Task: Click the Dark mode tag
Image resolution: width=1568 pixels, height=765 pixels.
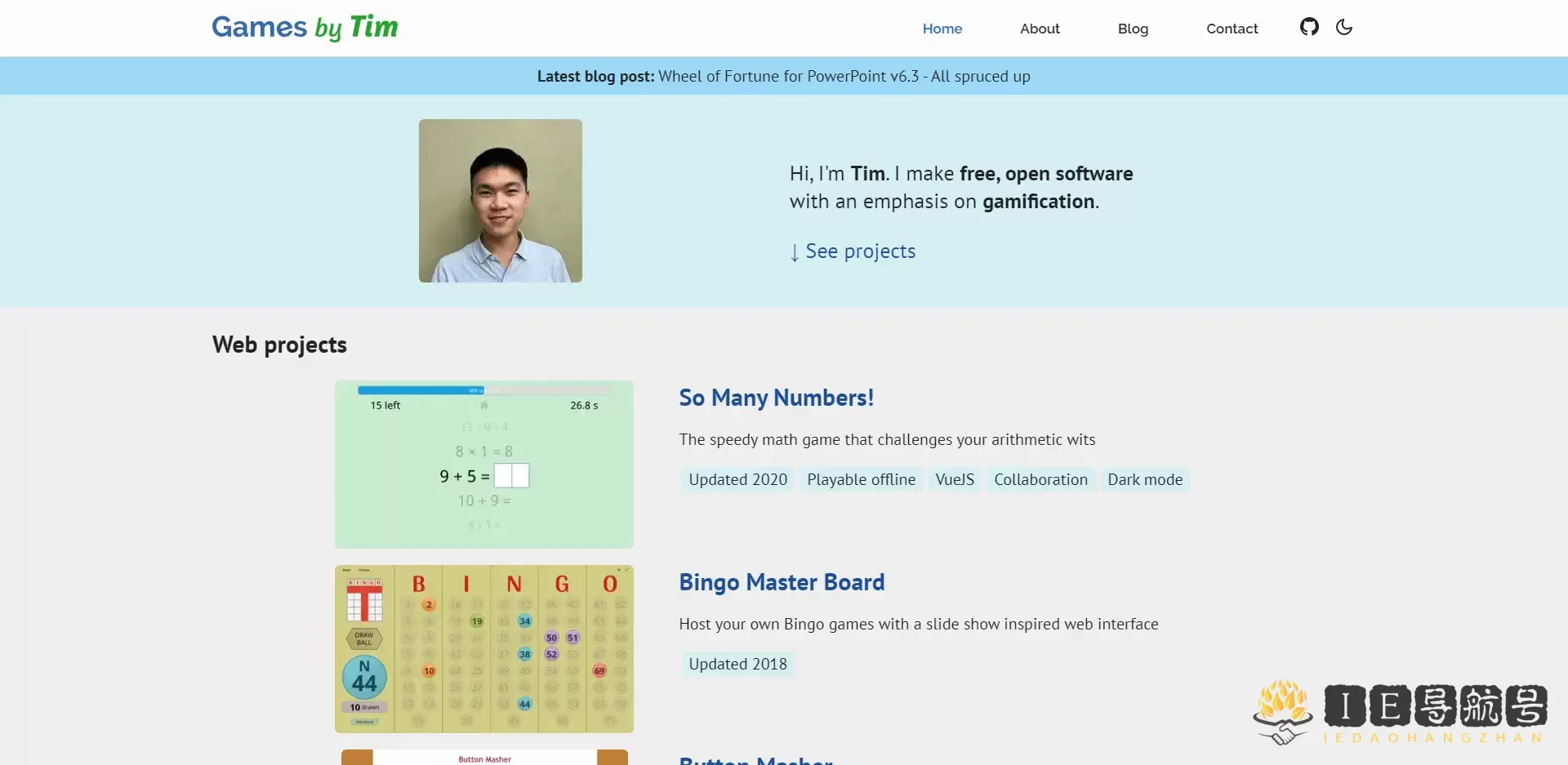Action: pyautogui.click(x=1145, y=479)
